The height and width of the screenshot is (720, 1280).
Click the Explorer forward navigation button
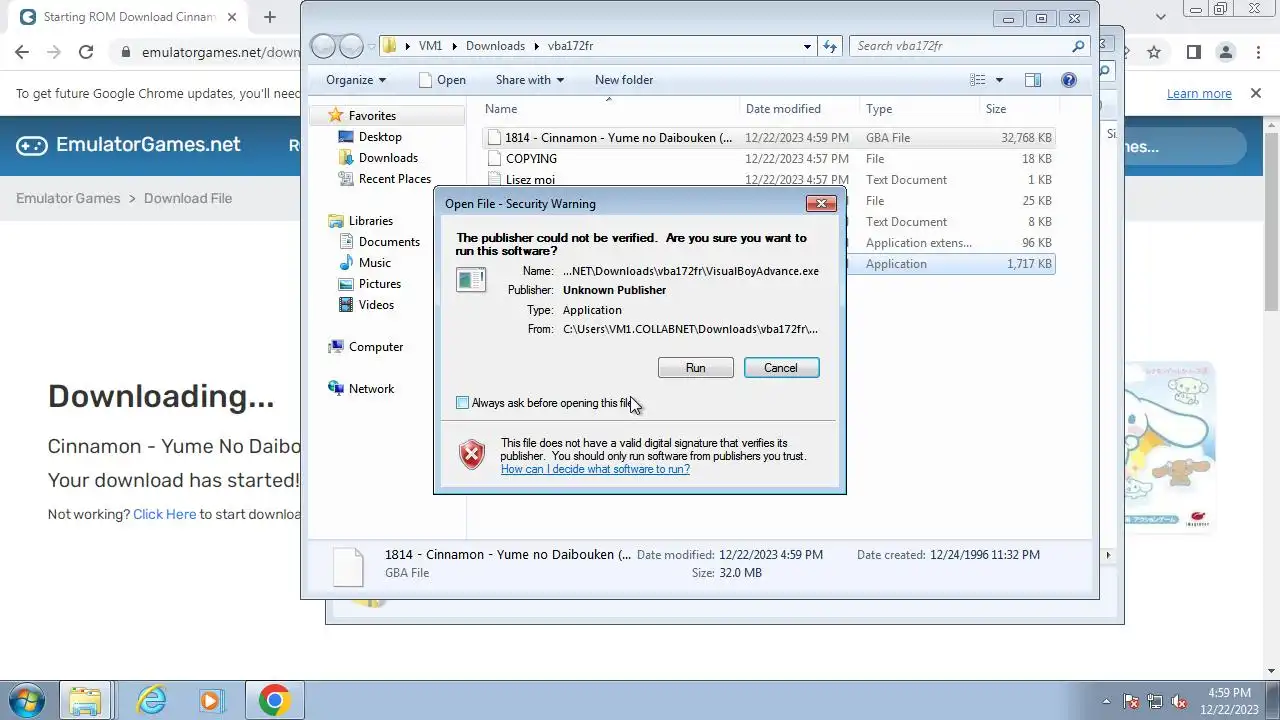[x=351, y=46]
